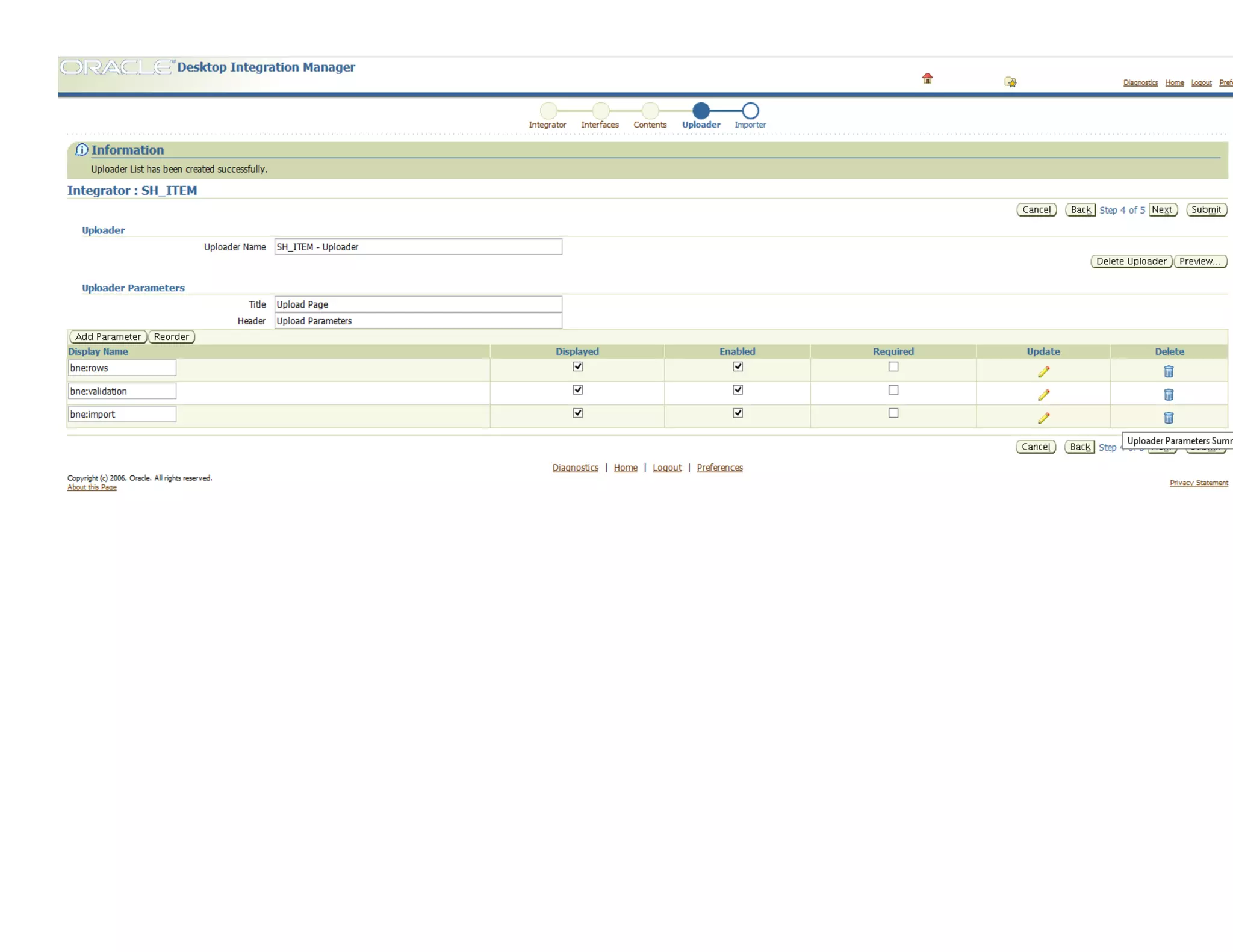This screenshot has width=1233, height=952.
Task: Click the Uploader Name input field
Action: (418, 247)
